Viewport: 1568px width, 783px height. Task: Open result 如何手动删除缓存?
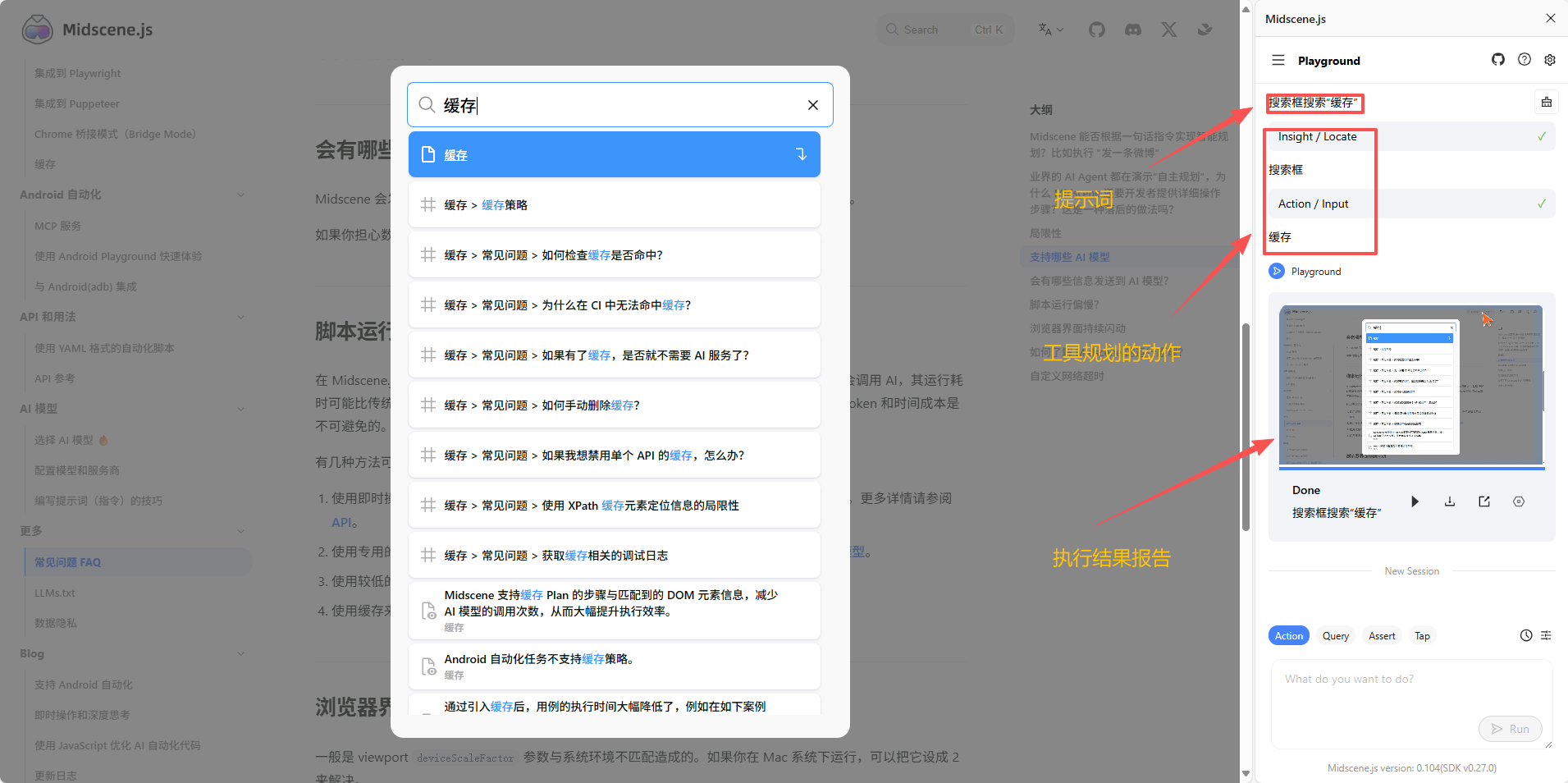[x=614, y=405]
